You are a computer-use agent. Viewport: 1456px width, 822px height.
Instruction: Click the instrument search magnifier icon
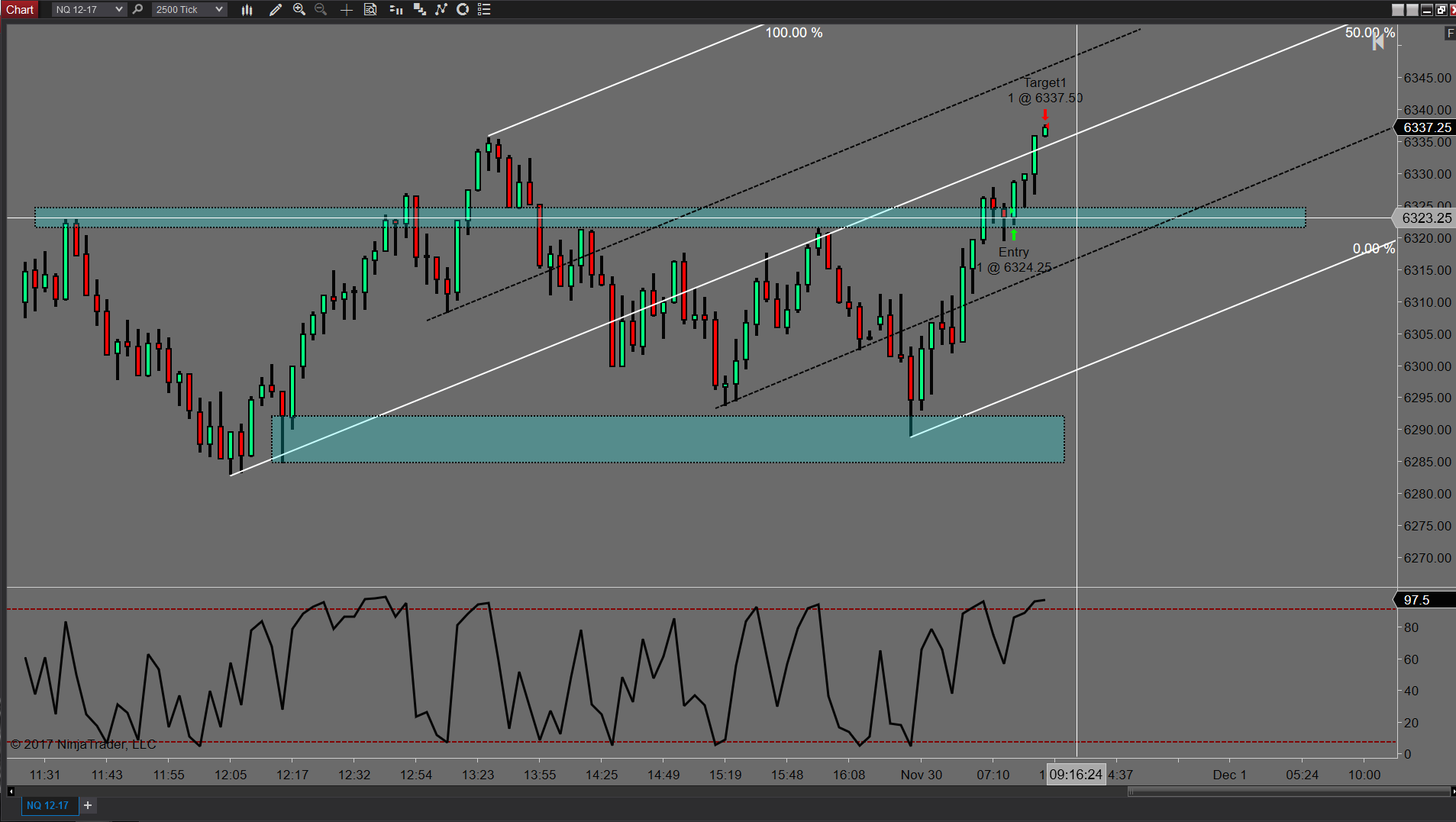(137, 9)
